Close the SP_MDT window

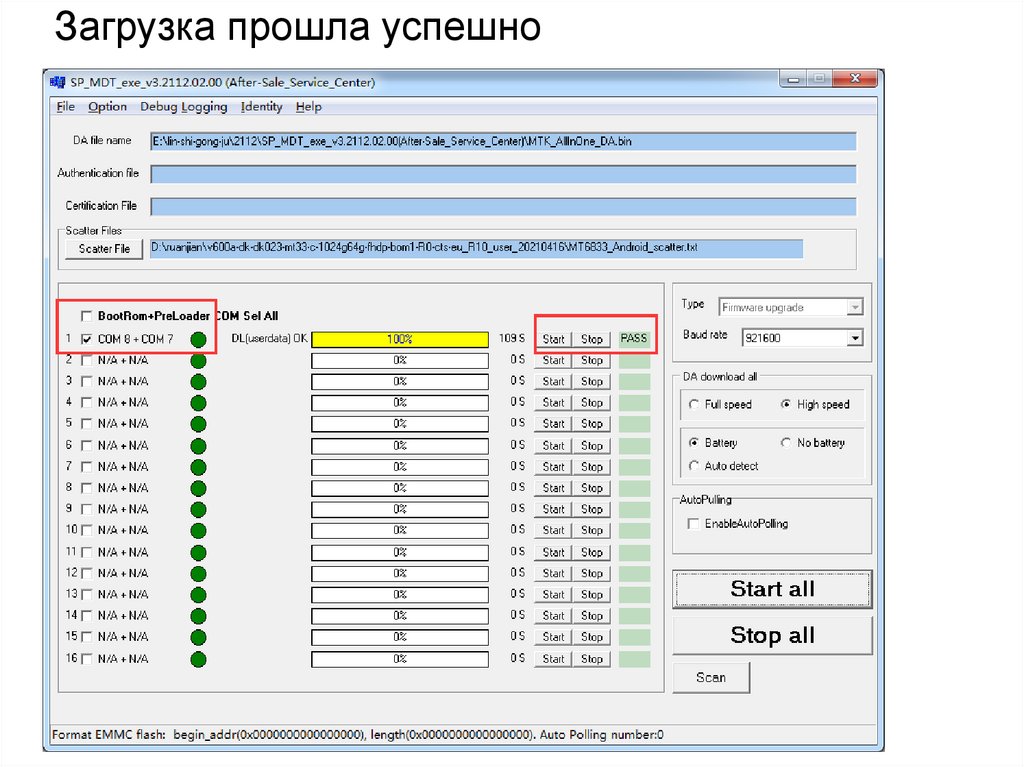[855, 79]
